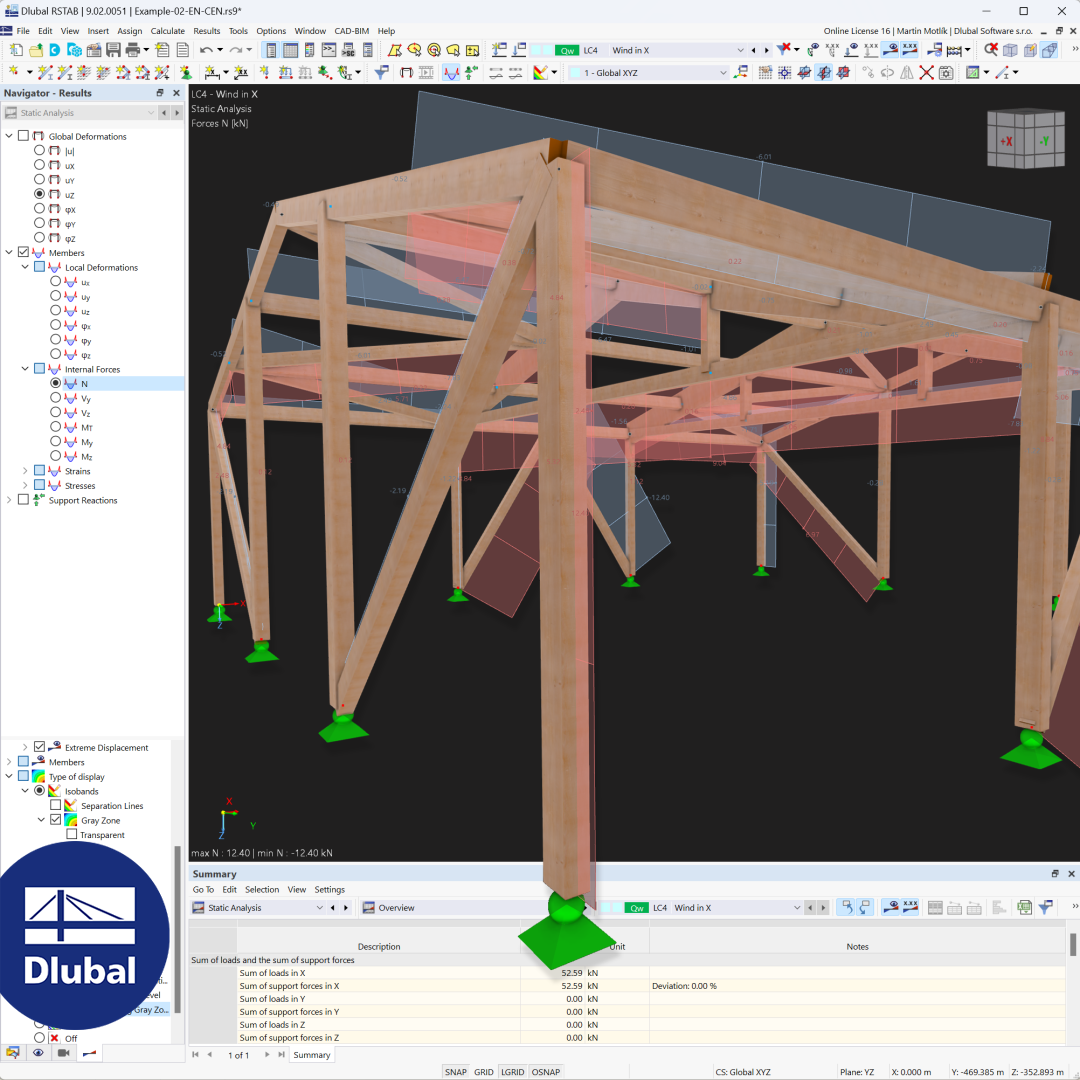Open the Wind in X load case dropdown

(740, 48)
